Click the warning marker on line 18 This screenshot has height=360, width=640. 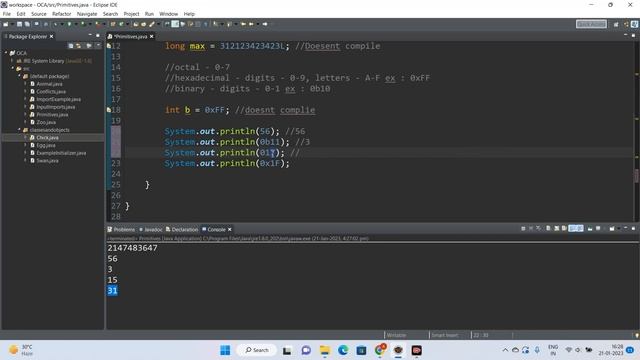click(109, 110)
